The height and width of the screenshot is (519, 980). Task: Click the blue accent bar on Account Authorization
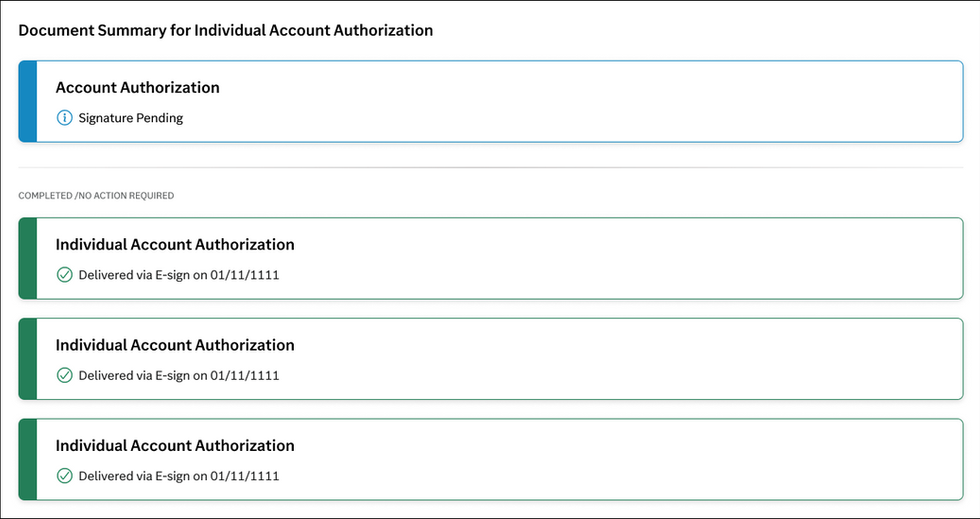pyautogui.click(x=27, y=101)
